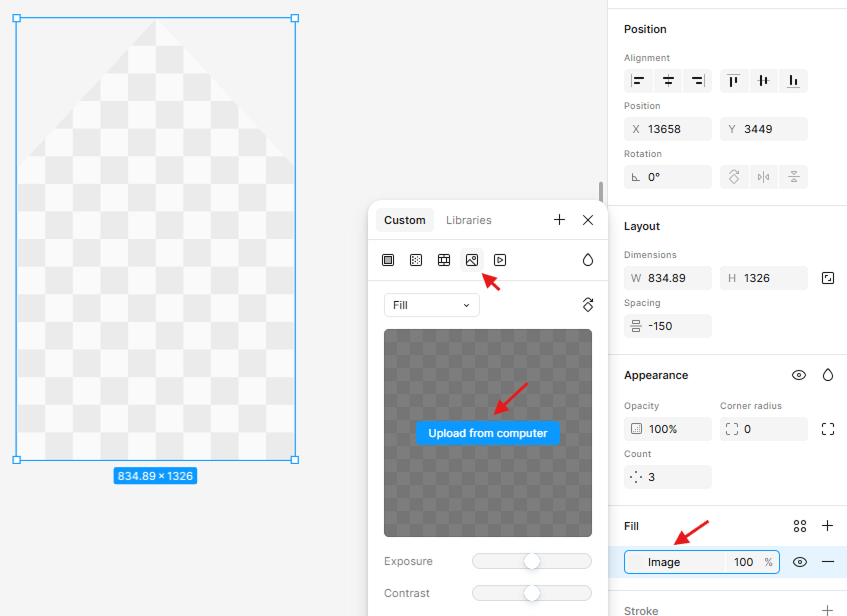The height and width of the screenshot is (616, 847).
Task: Hide the Image fill with eye icon
Action: [800, 562]
